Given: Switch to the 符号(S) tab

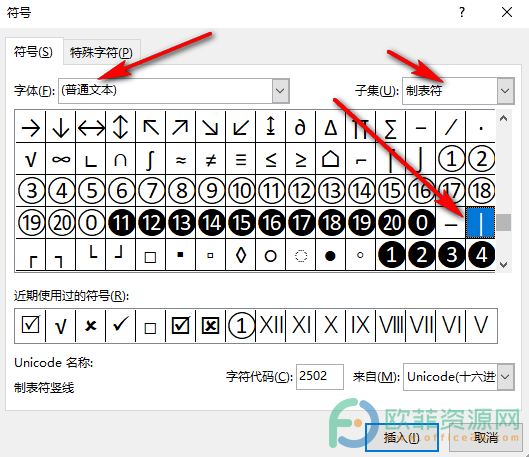Looking at the screenshot, I should [x=33, y=52].
